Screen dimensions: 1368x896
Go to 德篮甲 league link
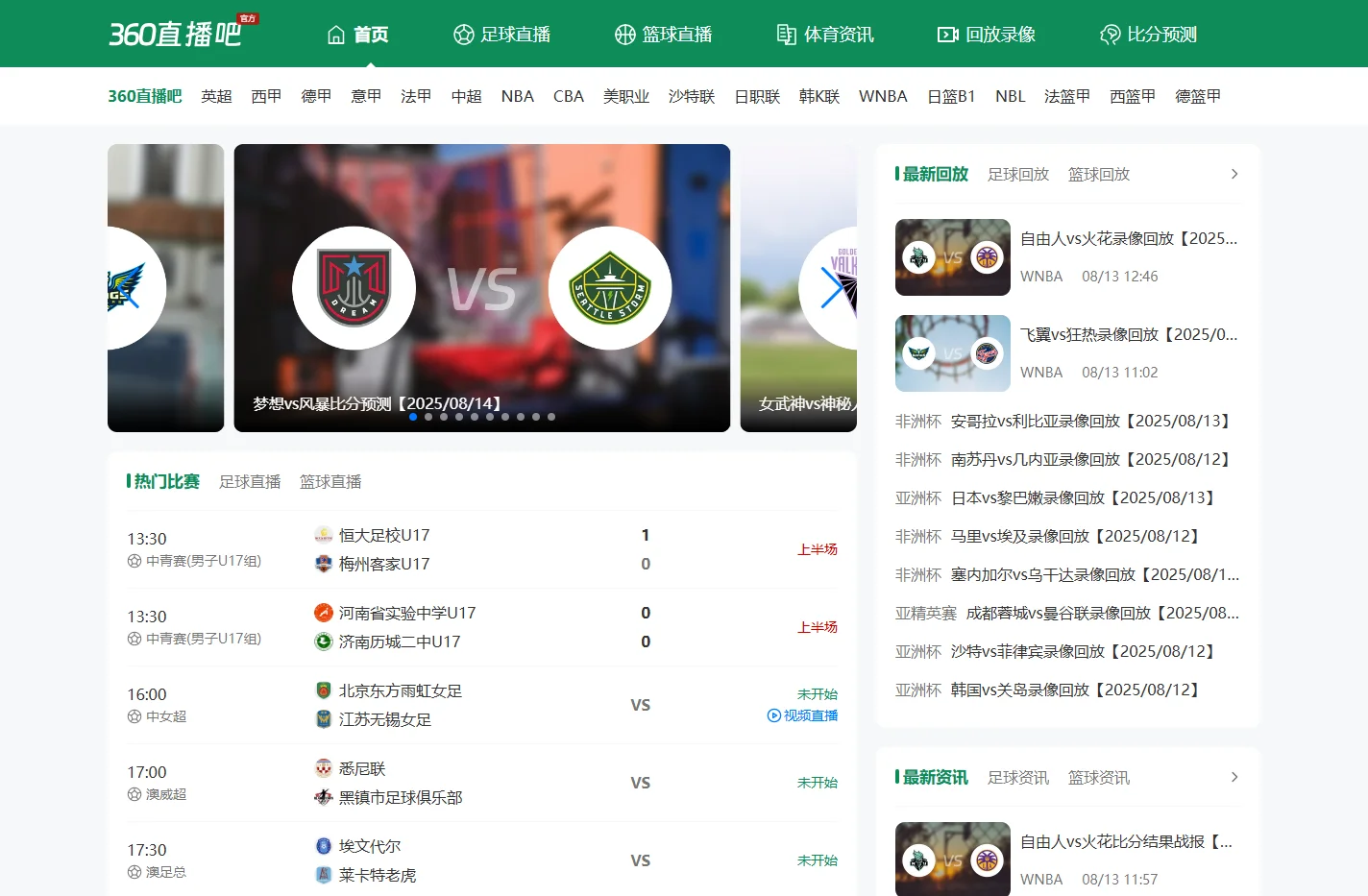pyautogui.click(x=1198, y=96)
